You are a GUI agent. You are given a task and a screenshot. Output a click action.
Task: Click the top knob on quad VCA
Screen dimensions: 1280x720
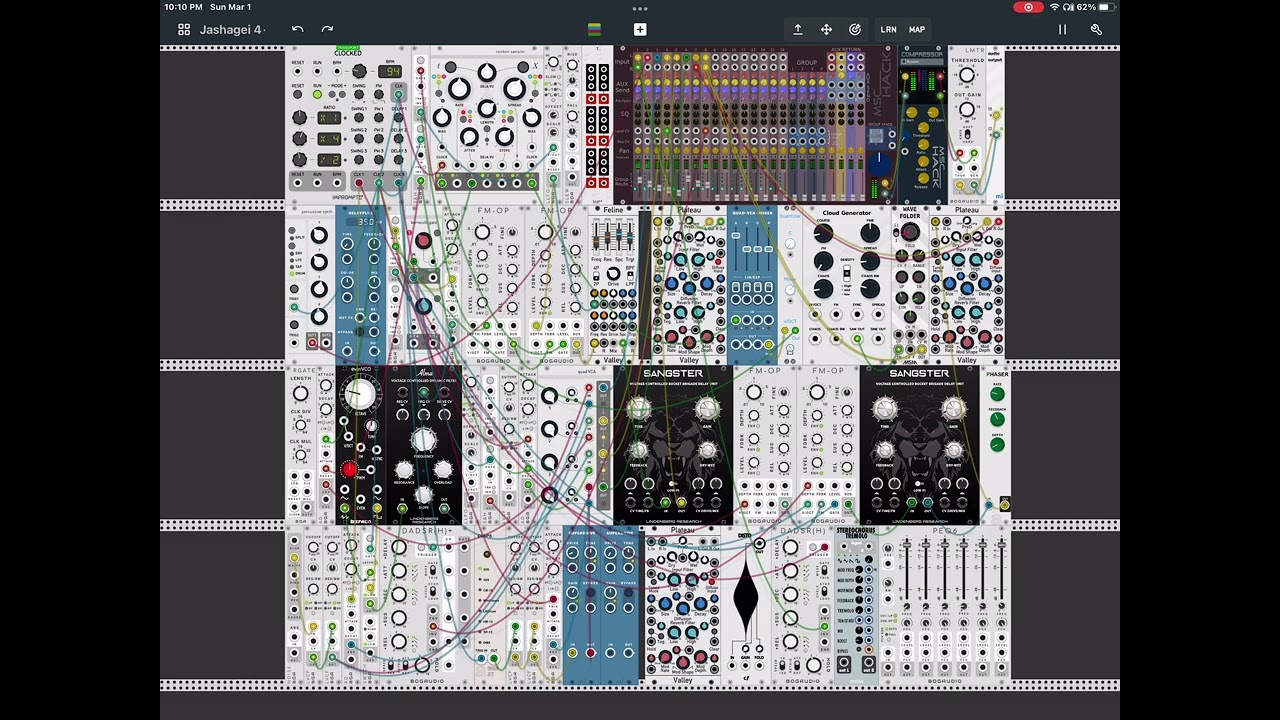click(x=549, y=397)
